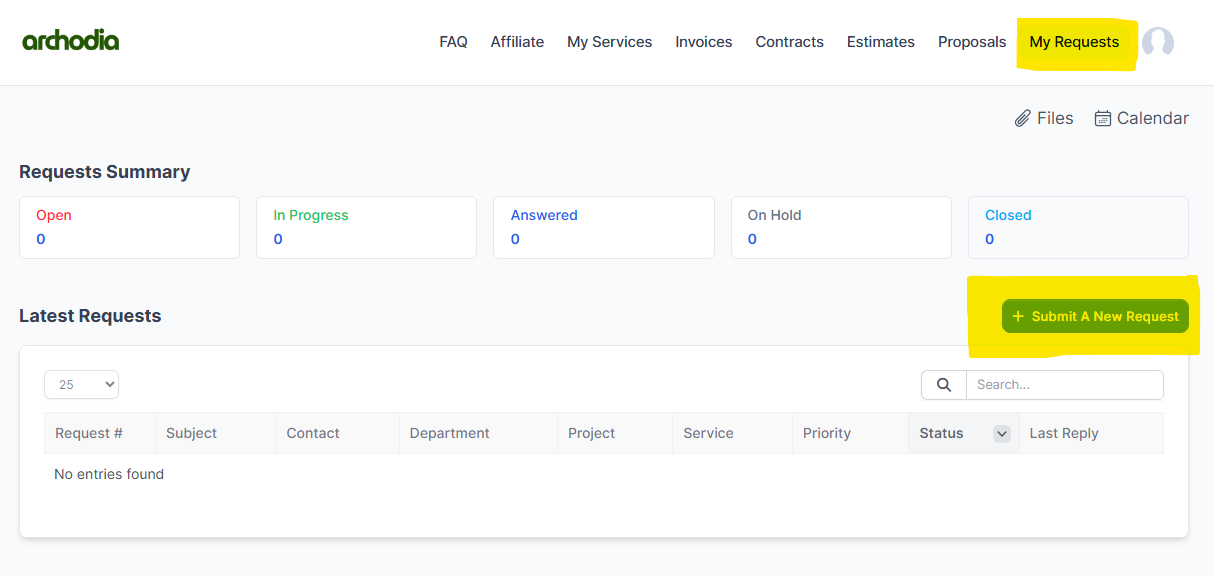Click the requests Search input field
1214x576 pixels.
[x=1064, y=385]
